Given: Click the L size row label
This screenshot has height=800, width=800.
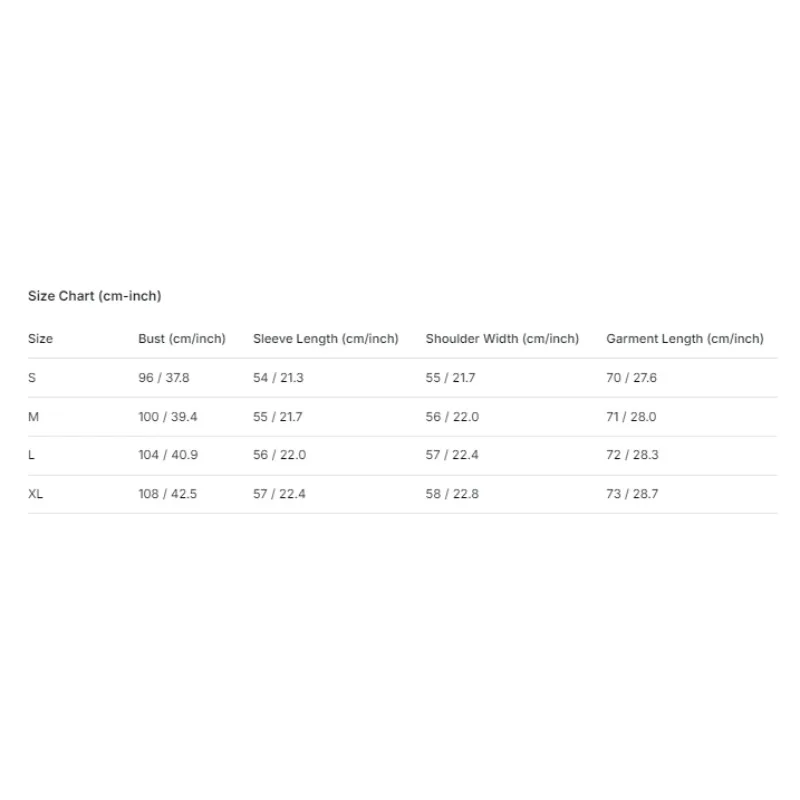Looking at the screenshot, I should click(x=31, y=455).
